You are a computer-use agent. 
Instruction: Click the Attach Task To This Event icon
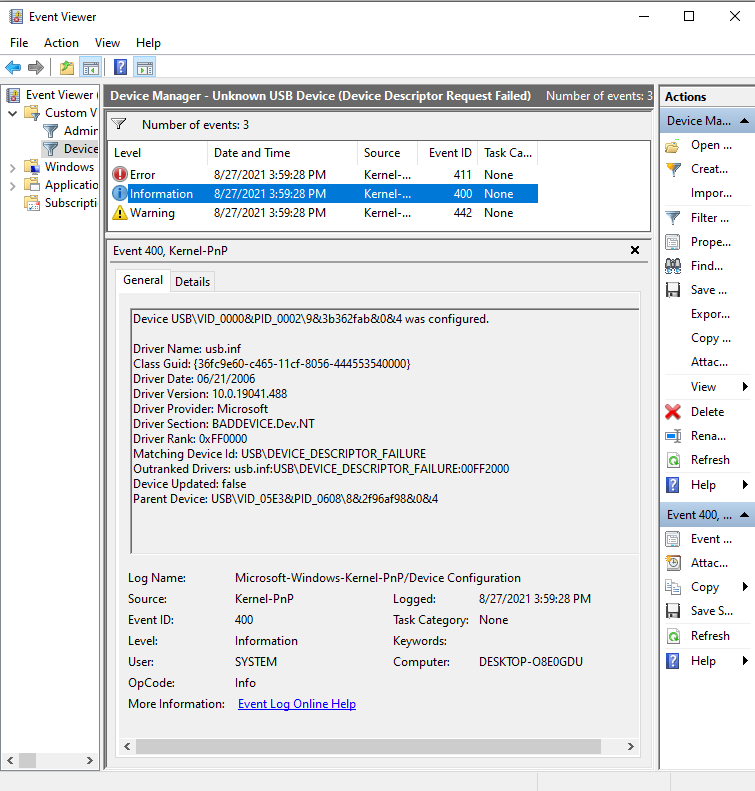click(x=673, y=563)
